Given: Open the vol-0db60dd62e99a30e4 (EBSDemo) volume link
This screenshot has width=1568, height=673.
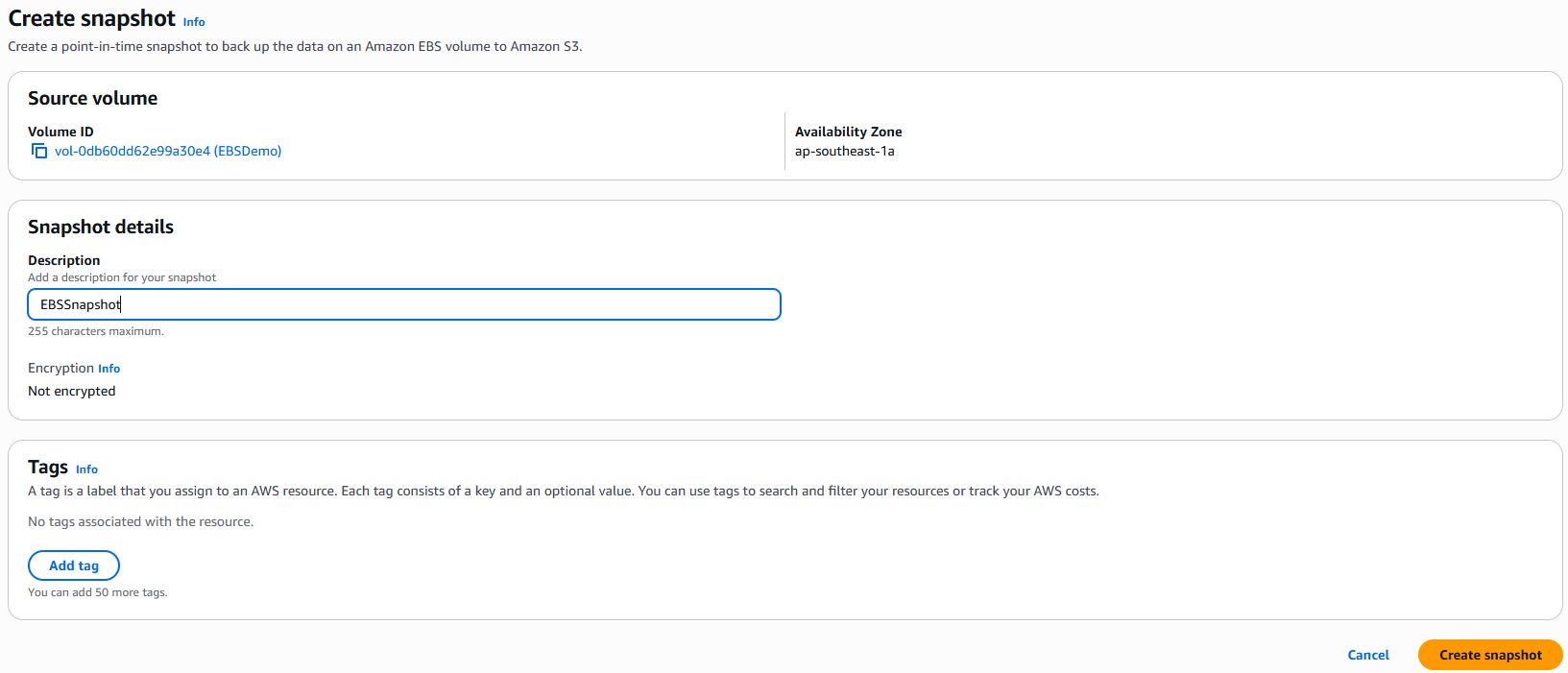Looking at the screenshot, I should 168,151.
